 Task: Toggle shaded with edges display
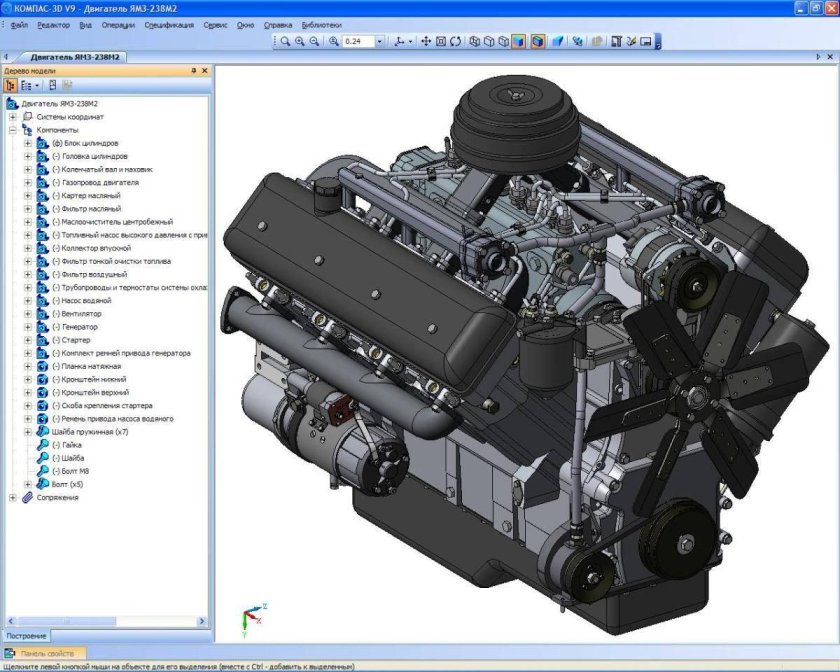(x=537, y=42)
